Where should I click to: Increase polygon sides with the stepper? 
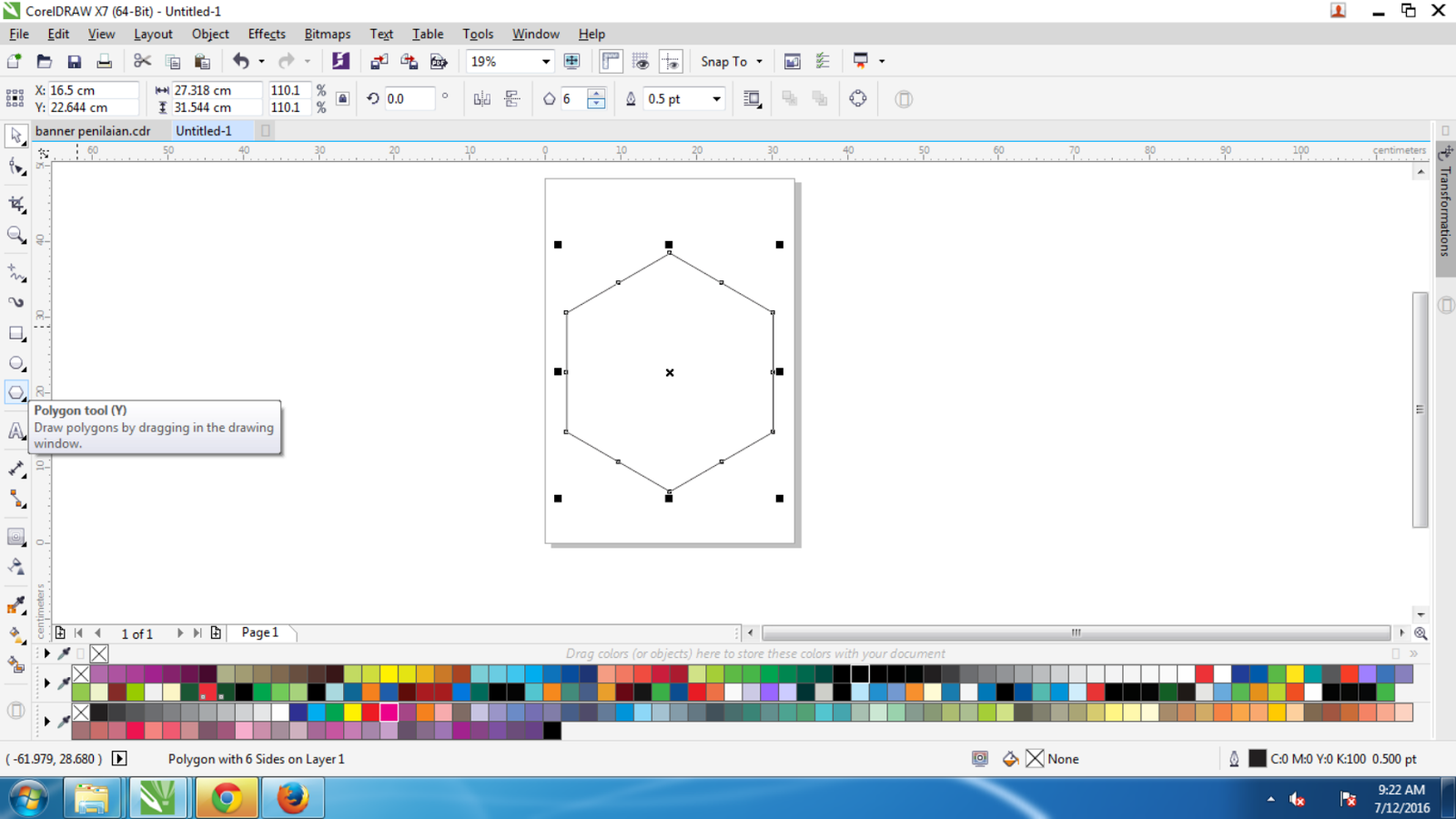[596, 94]
